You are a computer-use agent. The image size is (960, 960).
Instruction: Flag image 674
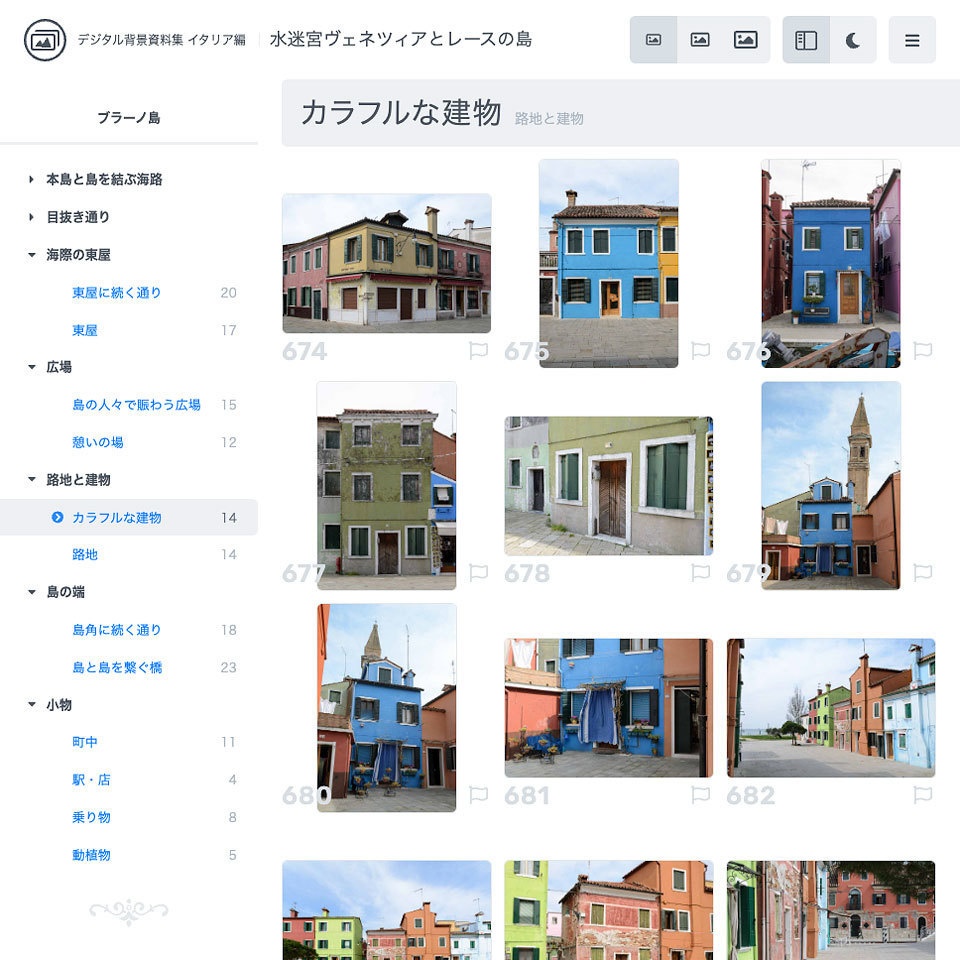click(x=478, y=350)
